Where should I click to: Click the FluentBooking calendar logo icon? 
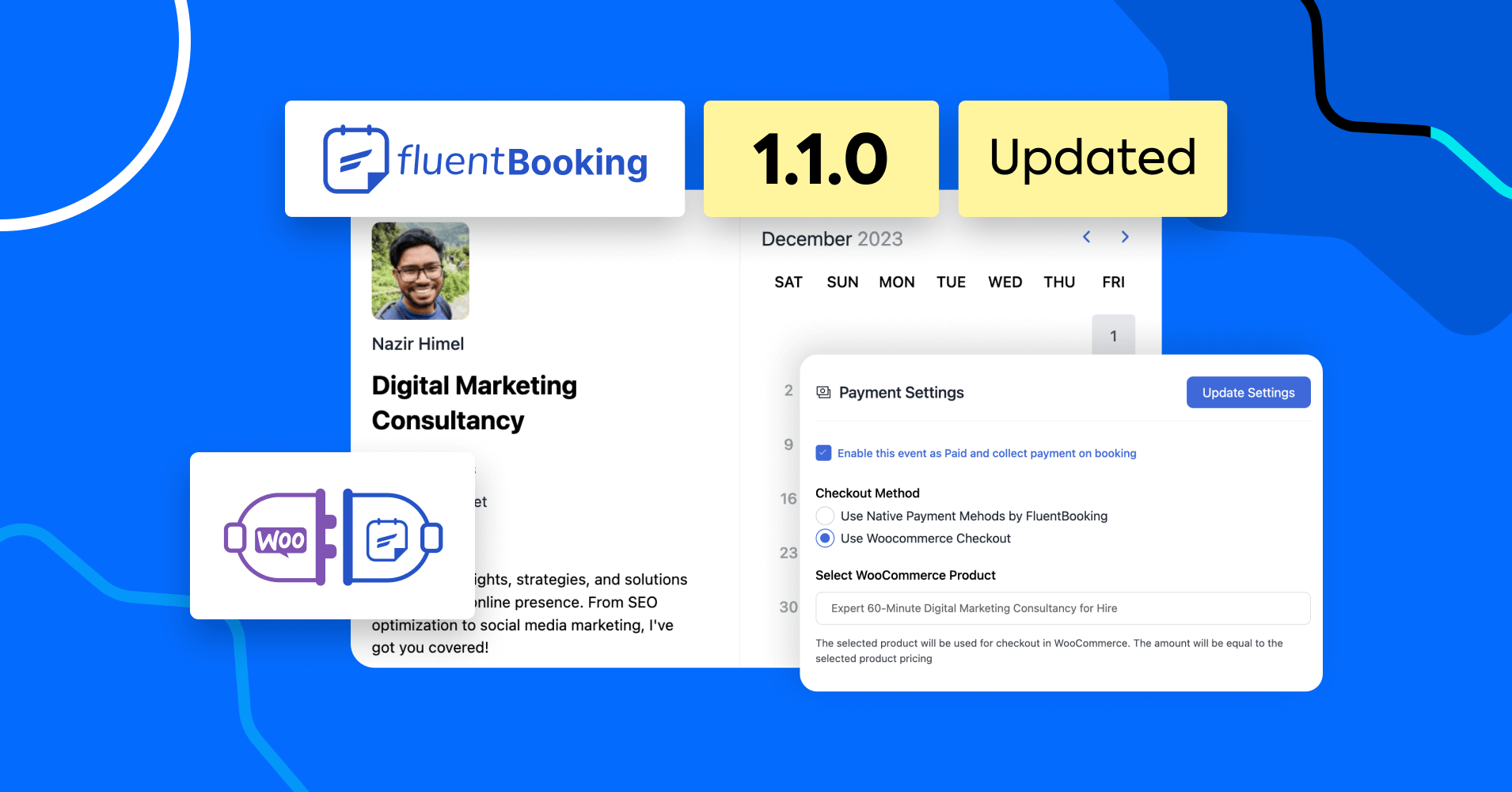(x=355, y=159)
